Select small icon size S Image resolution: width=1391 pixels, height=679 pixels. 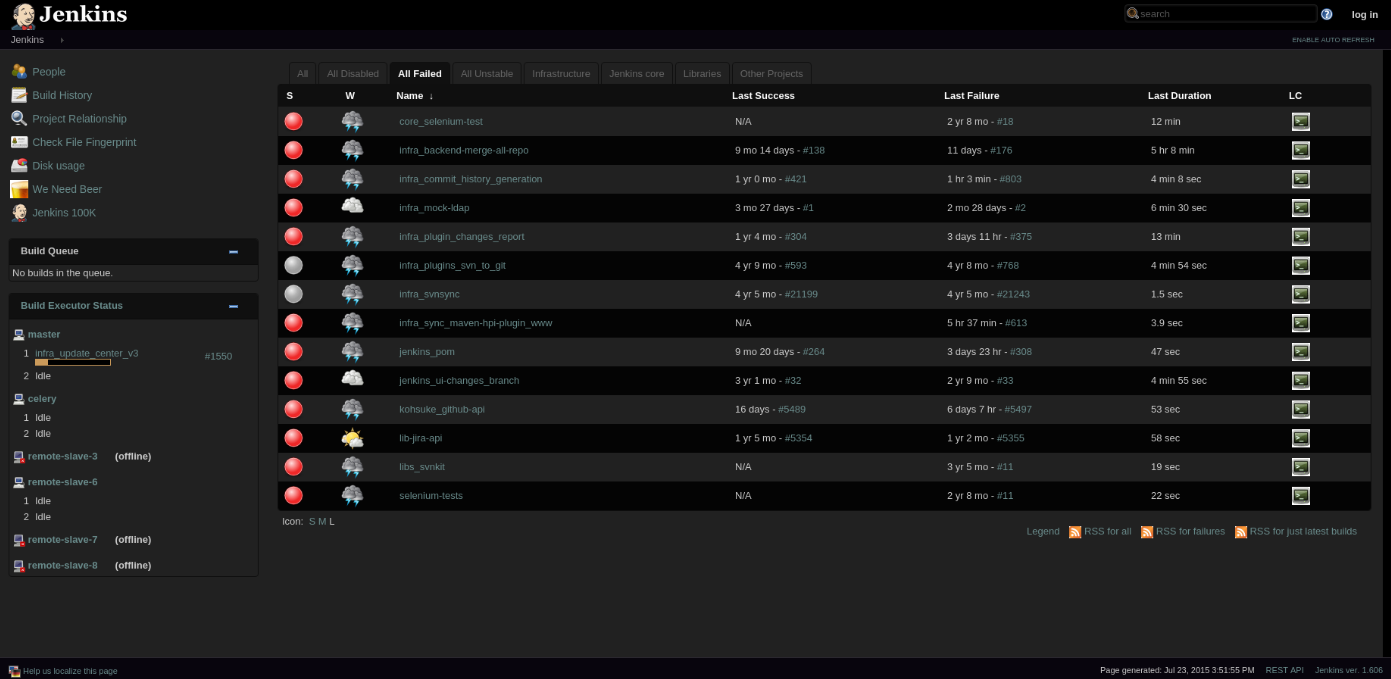312,522
